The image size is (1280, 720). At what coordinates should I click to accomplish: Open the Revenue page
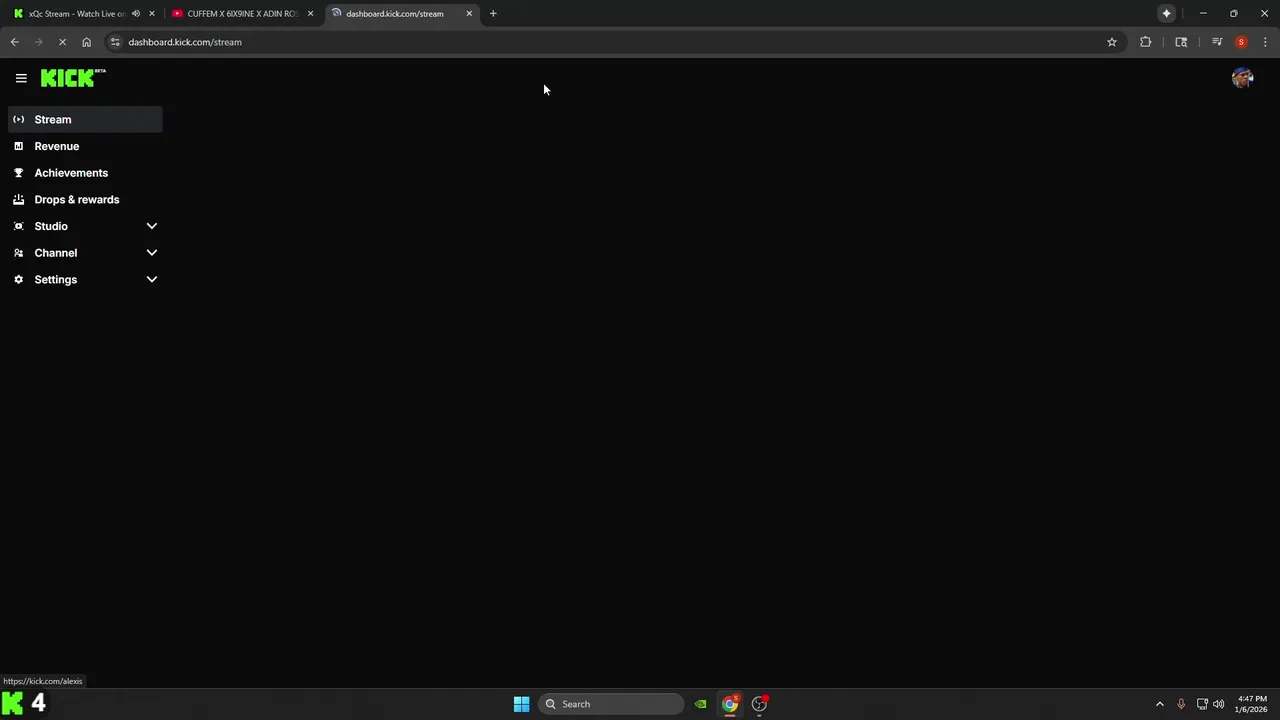[85, 146]
